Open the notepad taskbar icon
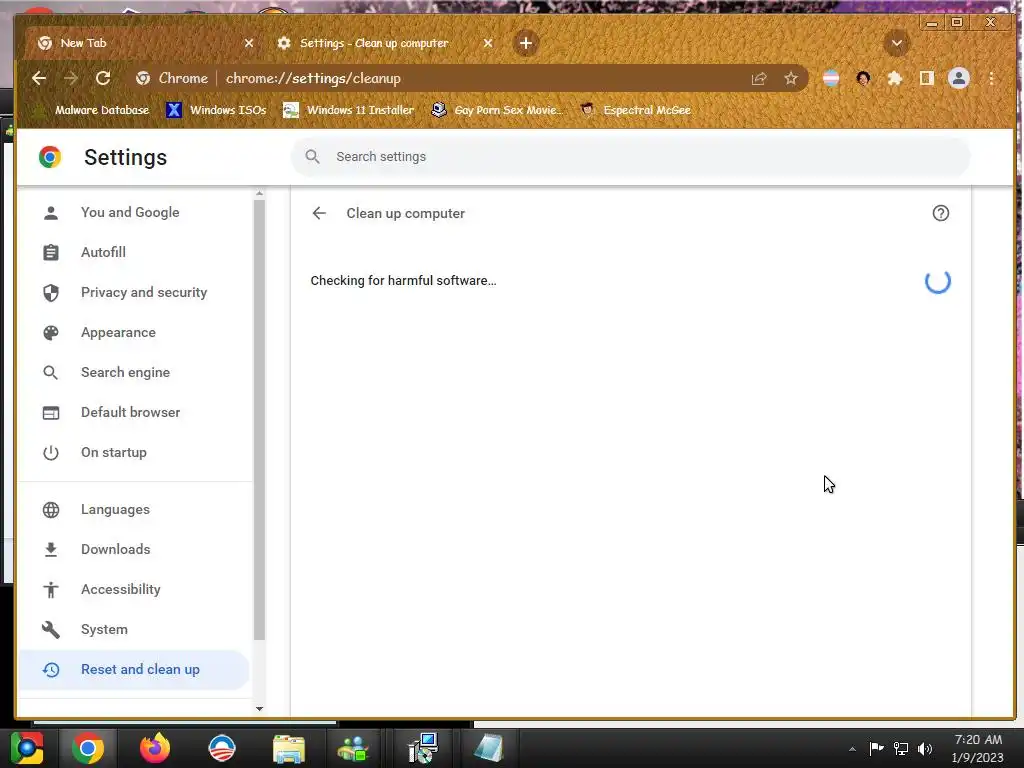The width and height of the screenshot is (1024, 768). (488, 748)
